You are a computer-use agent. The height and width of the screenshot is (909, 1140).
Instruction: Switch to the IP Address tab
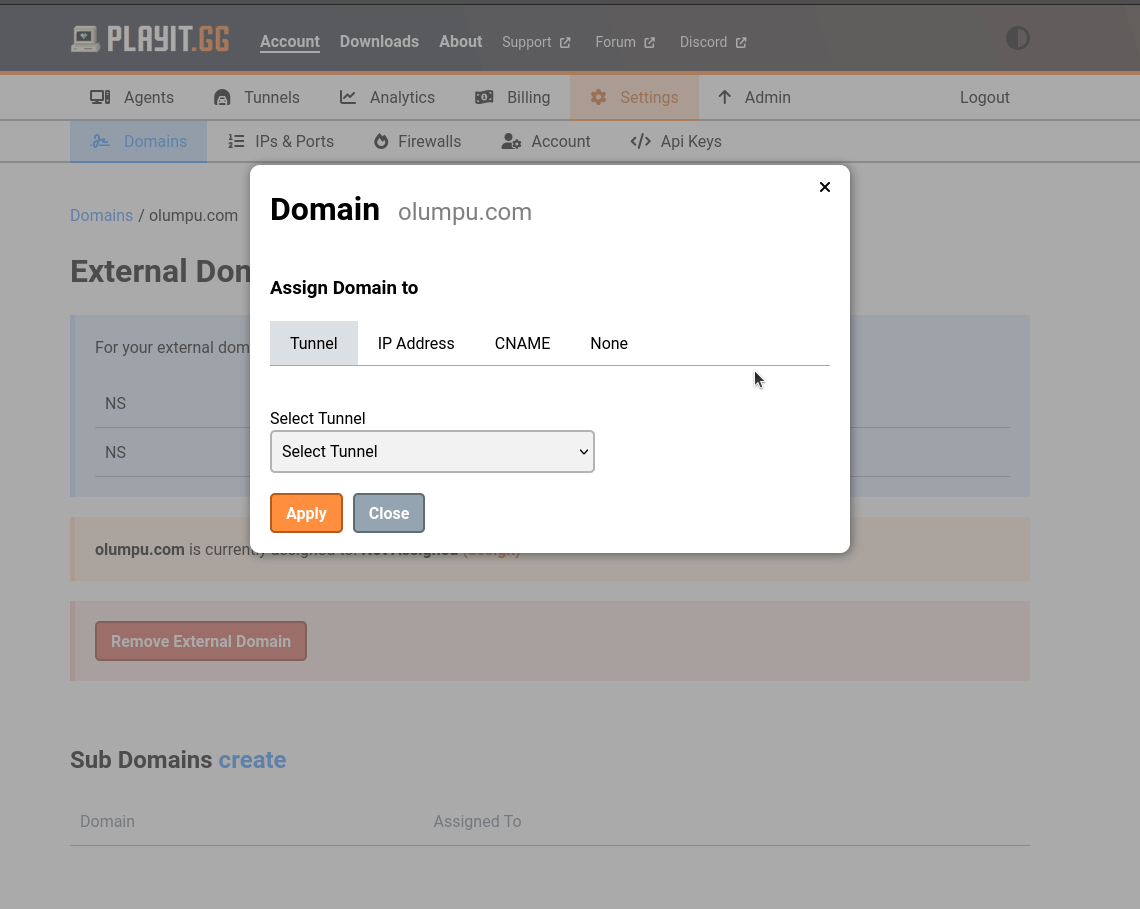[416, 343]
